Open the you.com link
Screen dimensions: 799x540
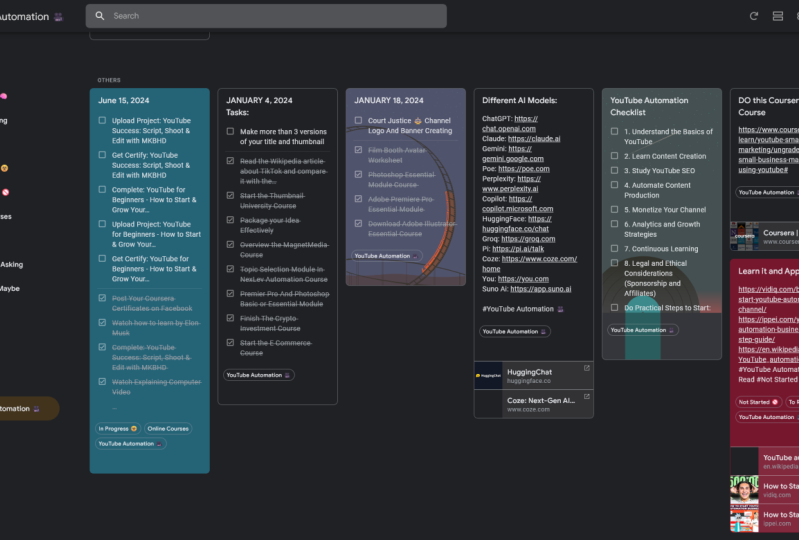(x=523, y=279)
